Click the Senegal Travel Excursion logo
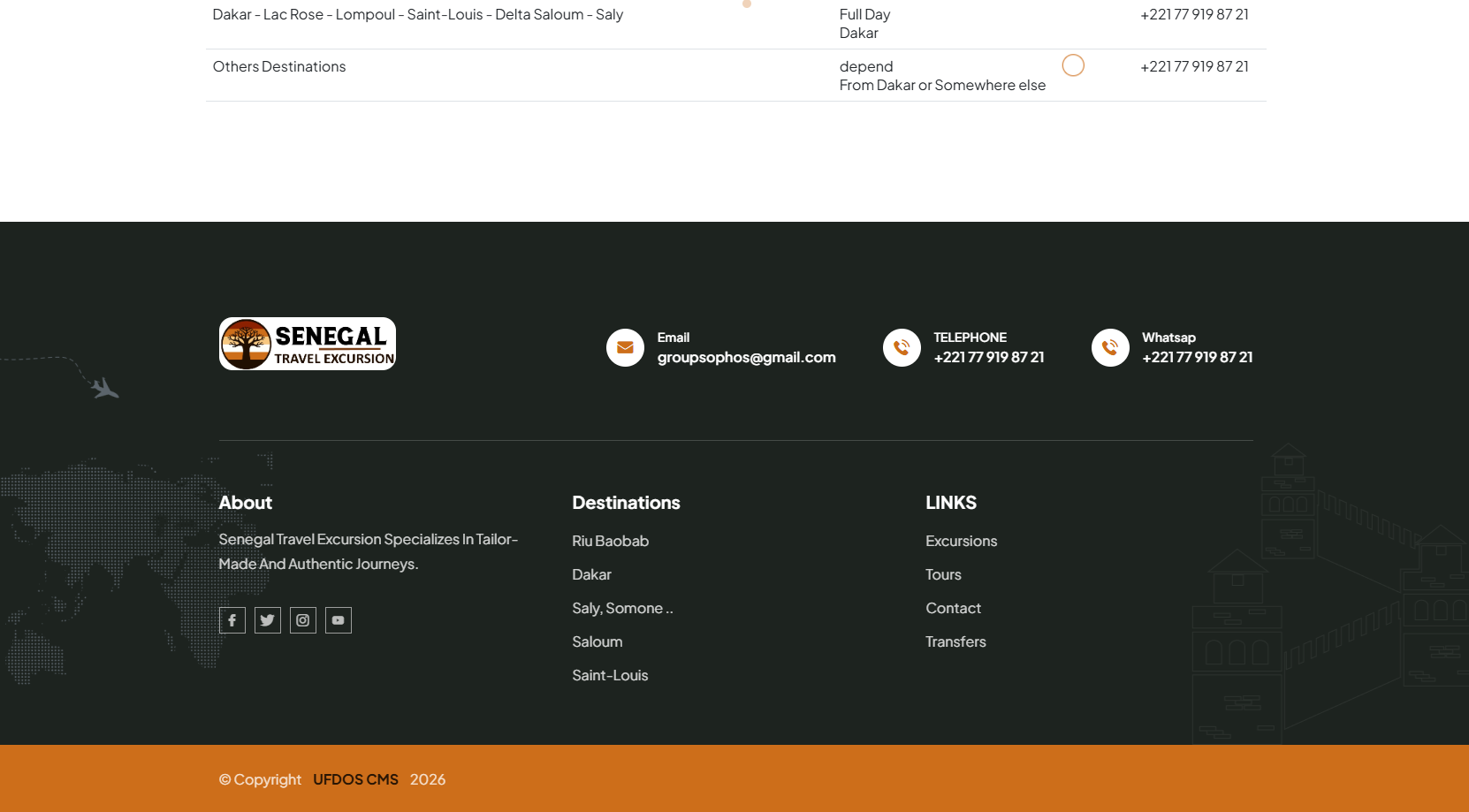Screen dimensions: 1469x812 pos(307,344)
